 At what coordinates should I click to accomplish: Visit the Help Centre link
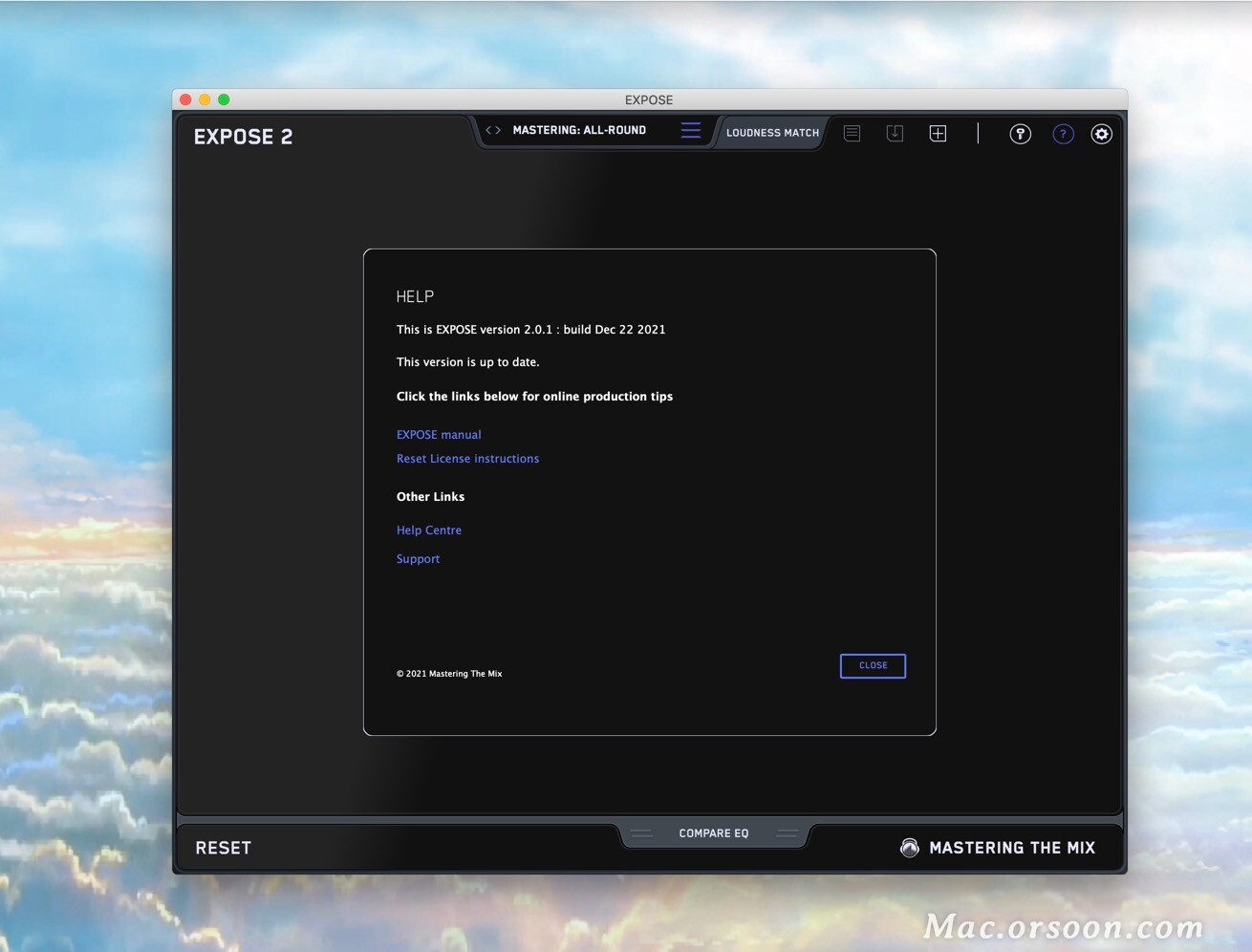pyautogui.click(x=429, y=530)
